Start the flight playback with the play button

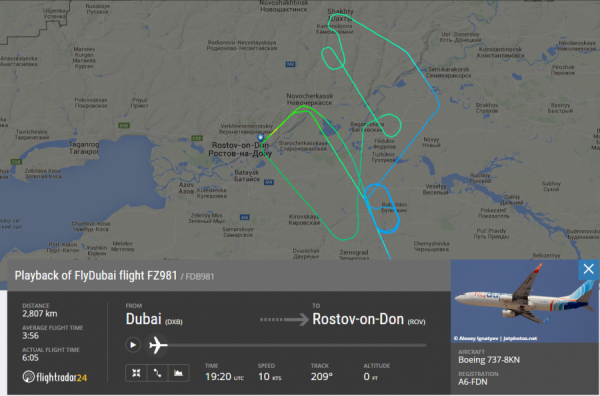pyautogui.click(x=133, y=345)
